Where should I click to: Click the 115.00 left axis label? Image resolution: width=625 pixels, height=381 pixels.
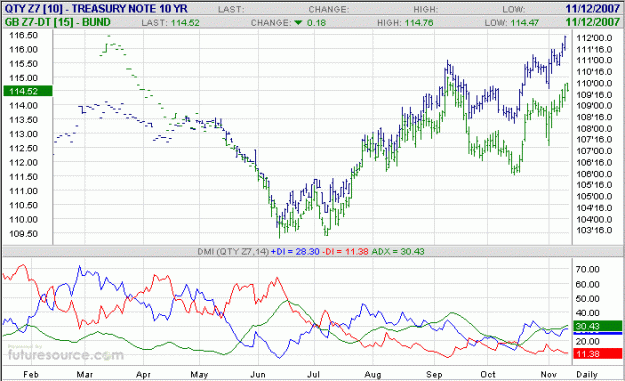point(23,78)
